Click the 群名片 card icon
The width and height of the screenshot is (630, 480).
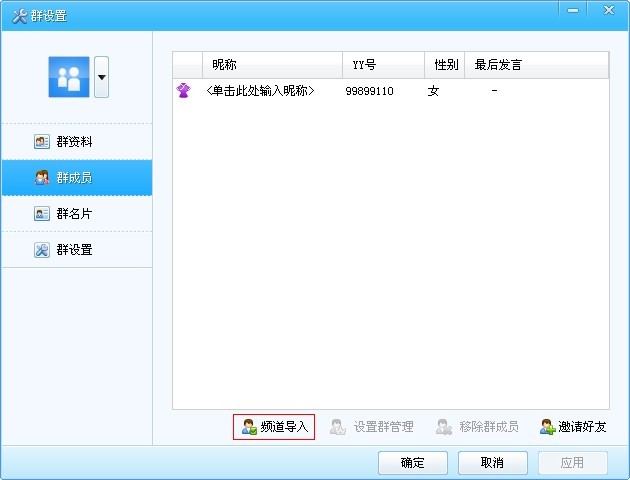click(42, 214)
